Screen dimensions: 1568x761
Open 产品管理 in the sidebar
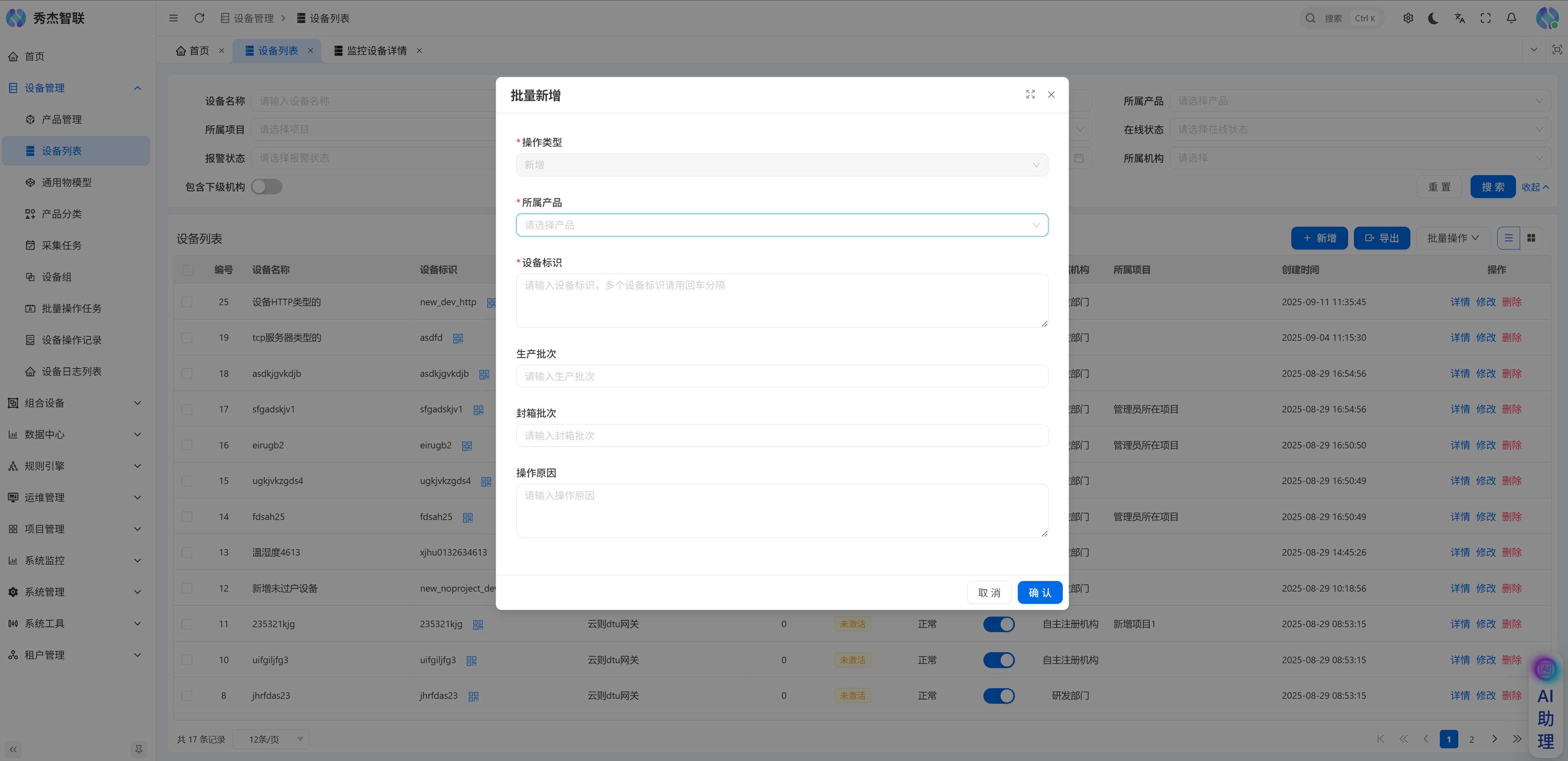pos(61,119)
